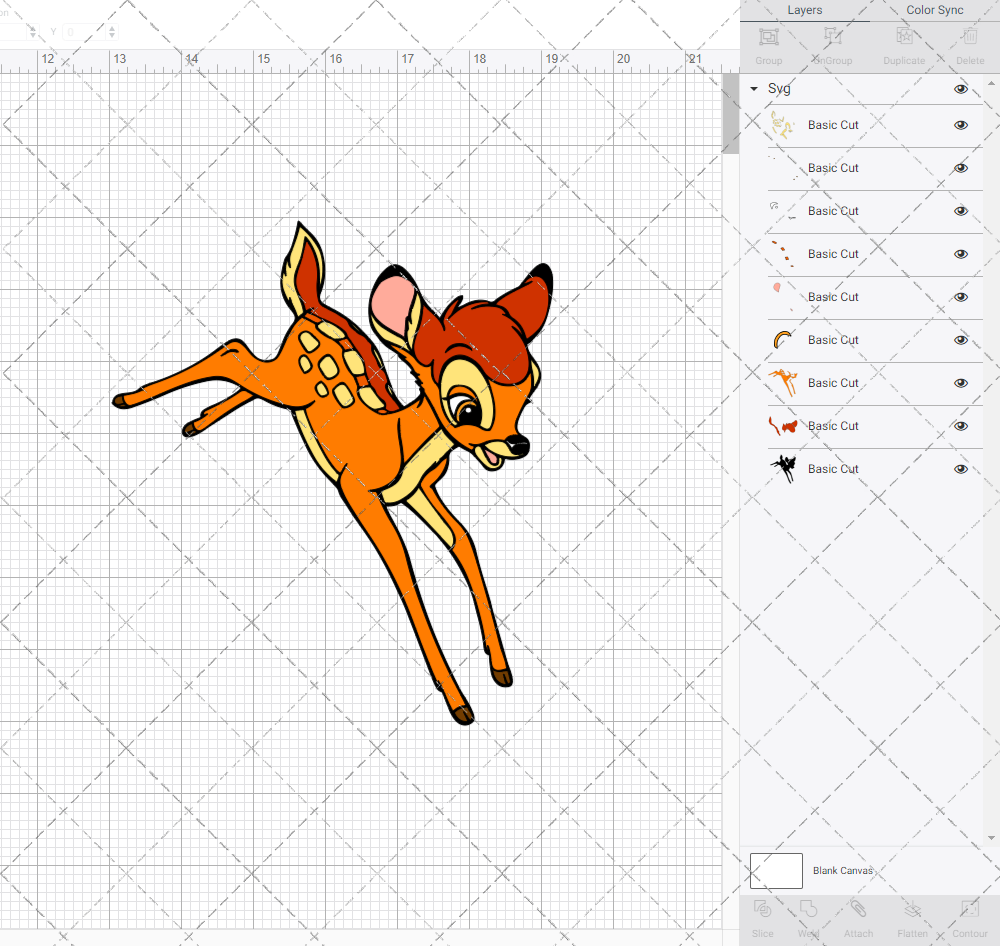Click the canvas vertical scrollbar thumb
The height and width of the screenshot is (946, 1000).
click(x=730, y=114)
